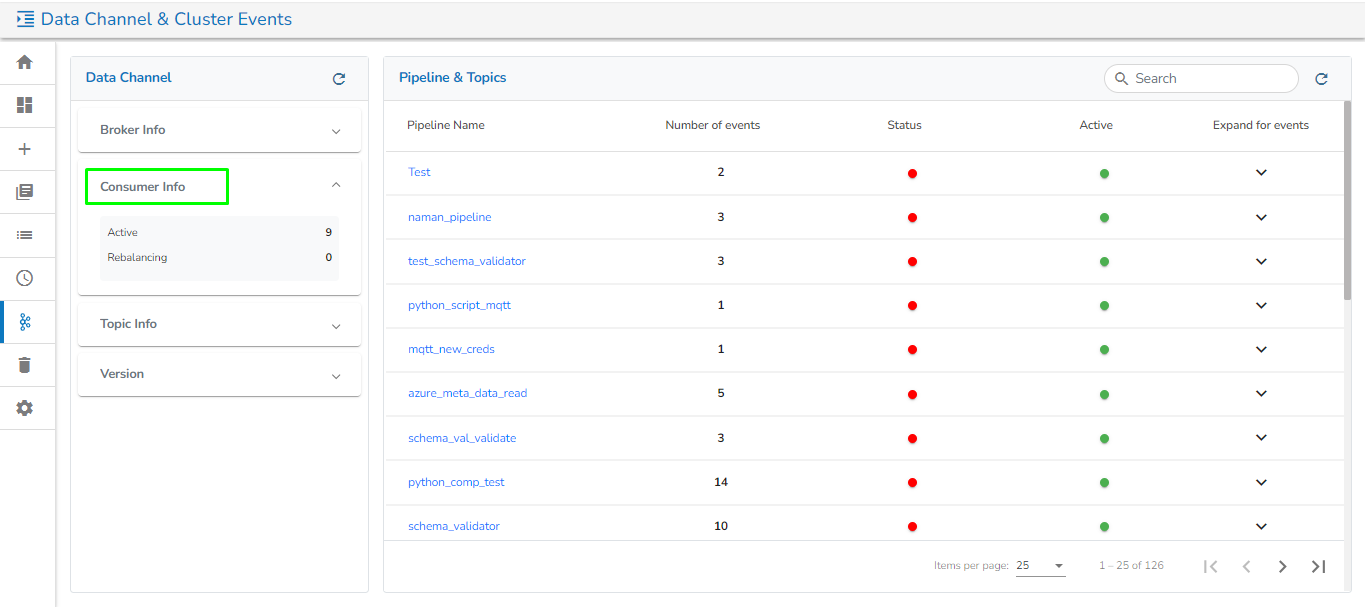Click the plus icon to create new
This screenshot has width=1365, height=607.
(25, 149)
